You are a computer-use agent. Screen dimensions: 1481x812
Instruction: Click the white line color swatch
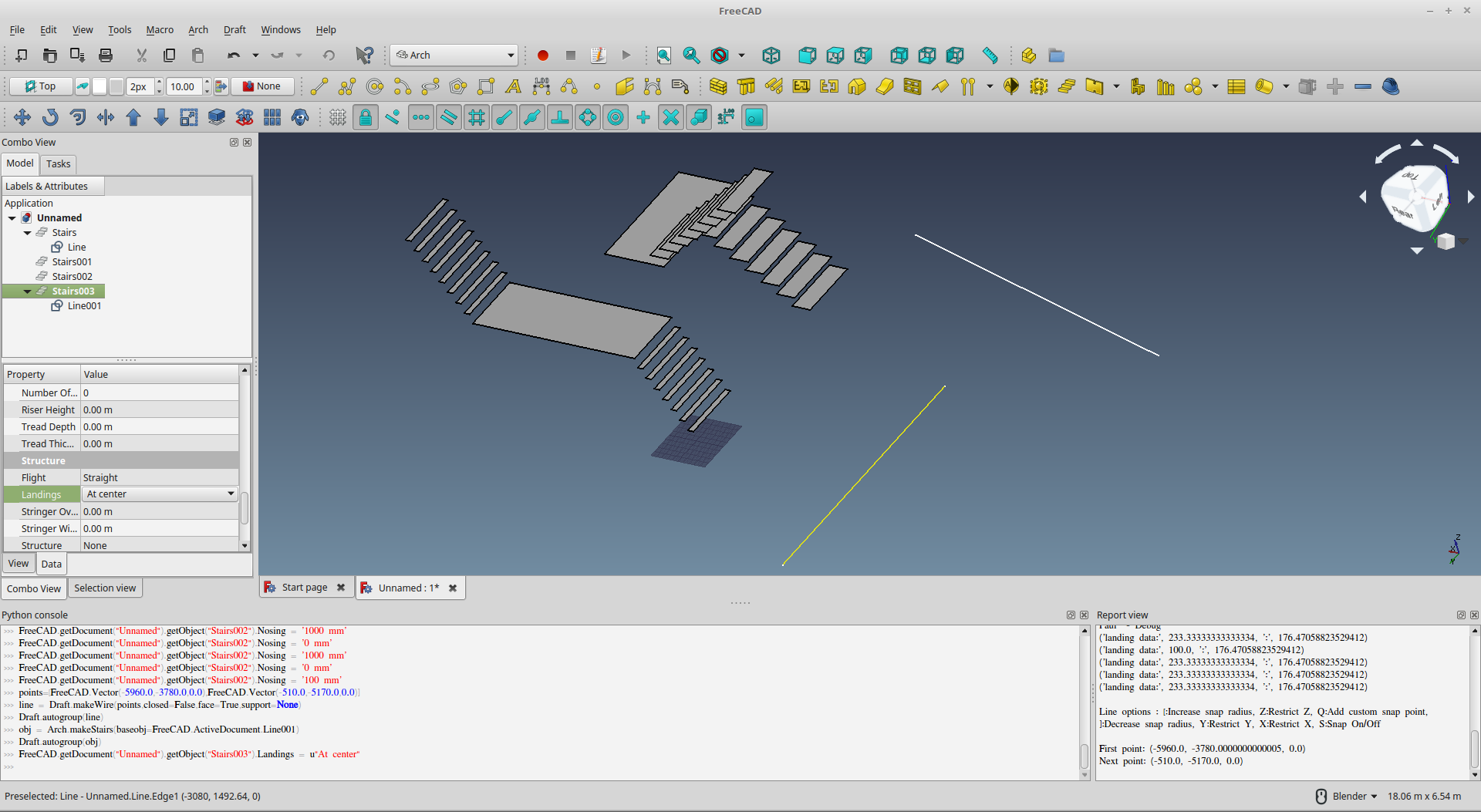100,86
